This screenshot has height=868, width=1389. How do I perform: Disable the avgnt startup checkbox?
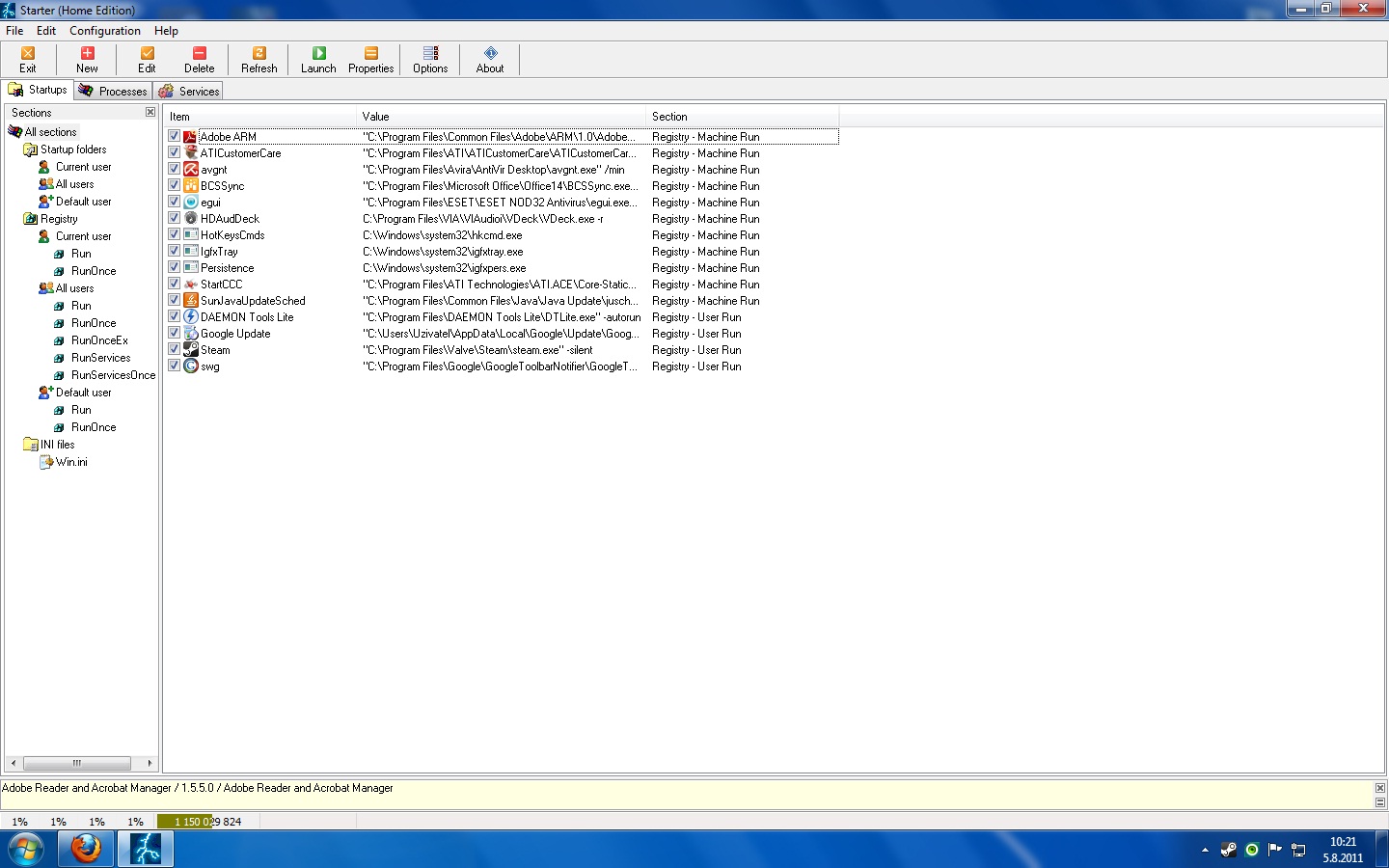coord(174,169)
